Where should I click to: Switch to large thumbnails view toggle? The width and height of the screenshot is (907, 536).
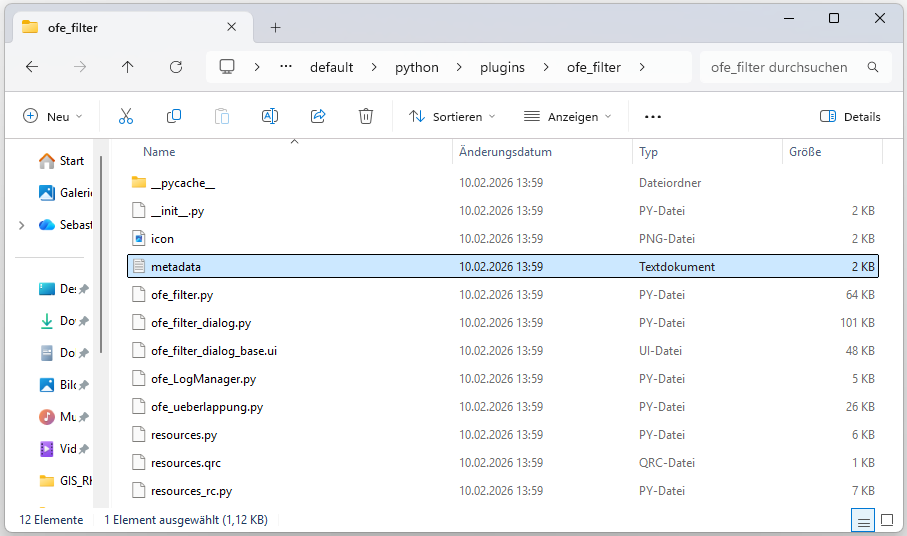[886, 520]
